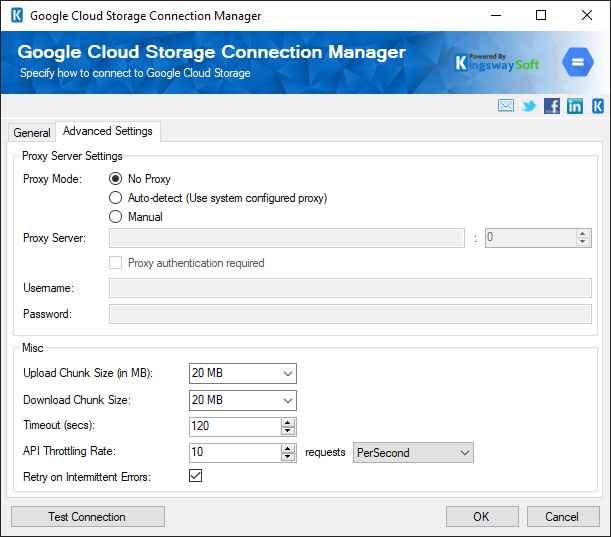The width and height of the screenshot is (611, 537).
Task: Click the Username input field
Action: coord(350,288)
